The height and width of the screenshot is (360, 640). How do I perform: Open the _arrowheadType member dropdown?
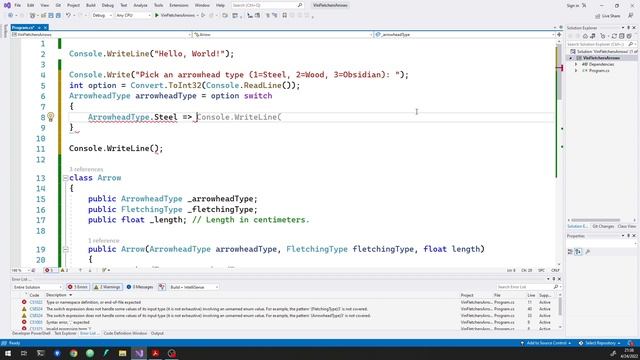pyautogui.click(x=464, y=35)
